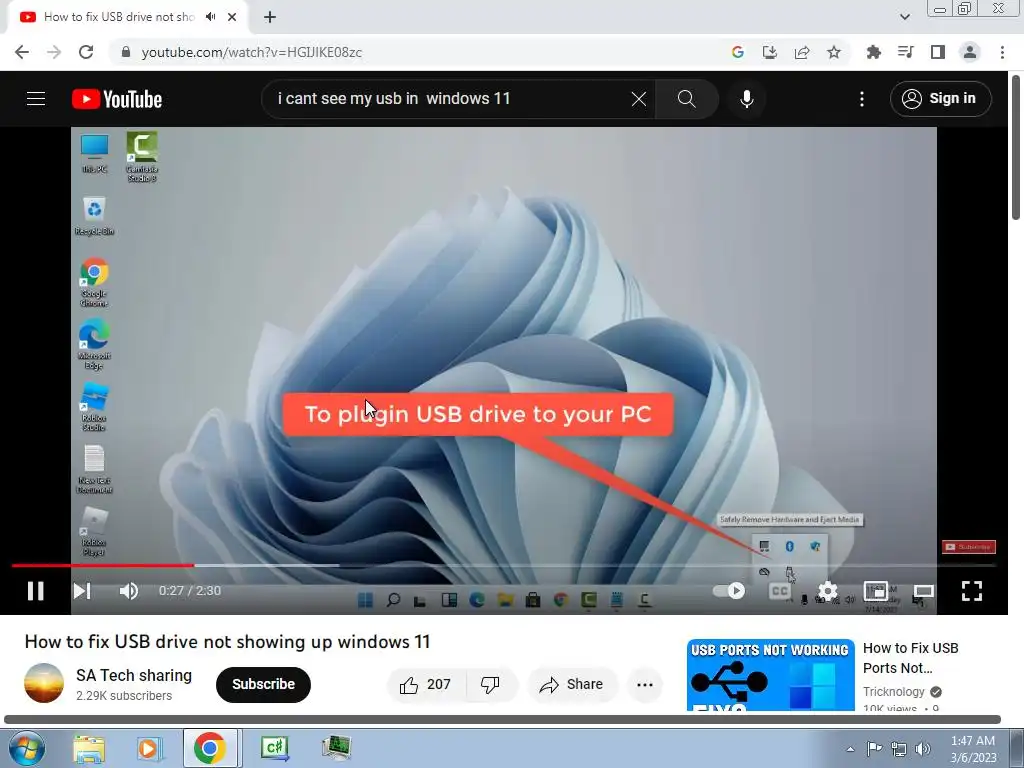The image size is (1024, 768).
Task: Share this page from address bar
Action: click(x=802, y=52)
